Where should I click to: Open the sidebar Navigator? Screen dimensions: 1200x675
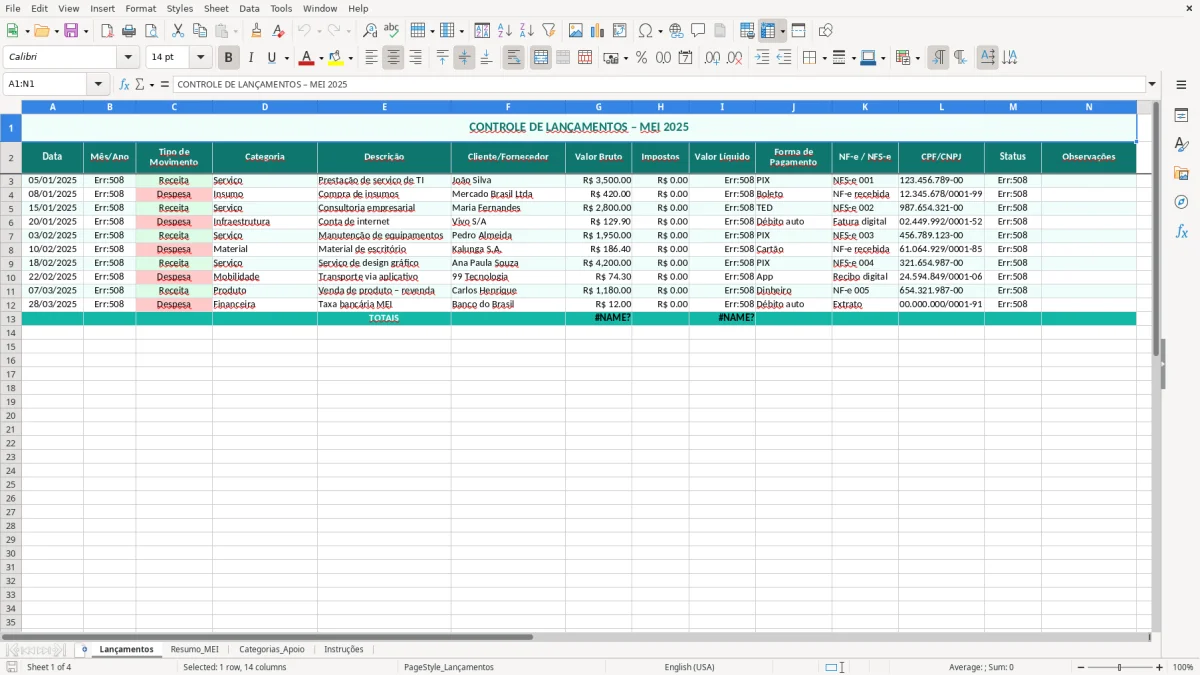click(x=1181, y=202)
